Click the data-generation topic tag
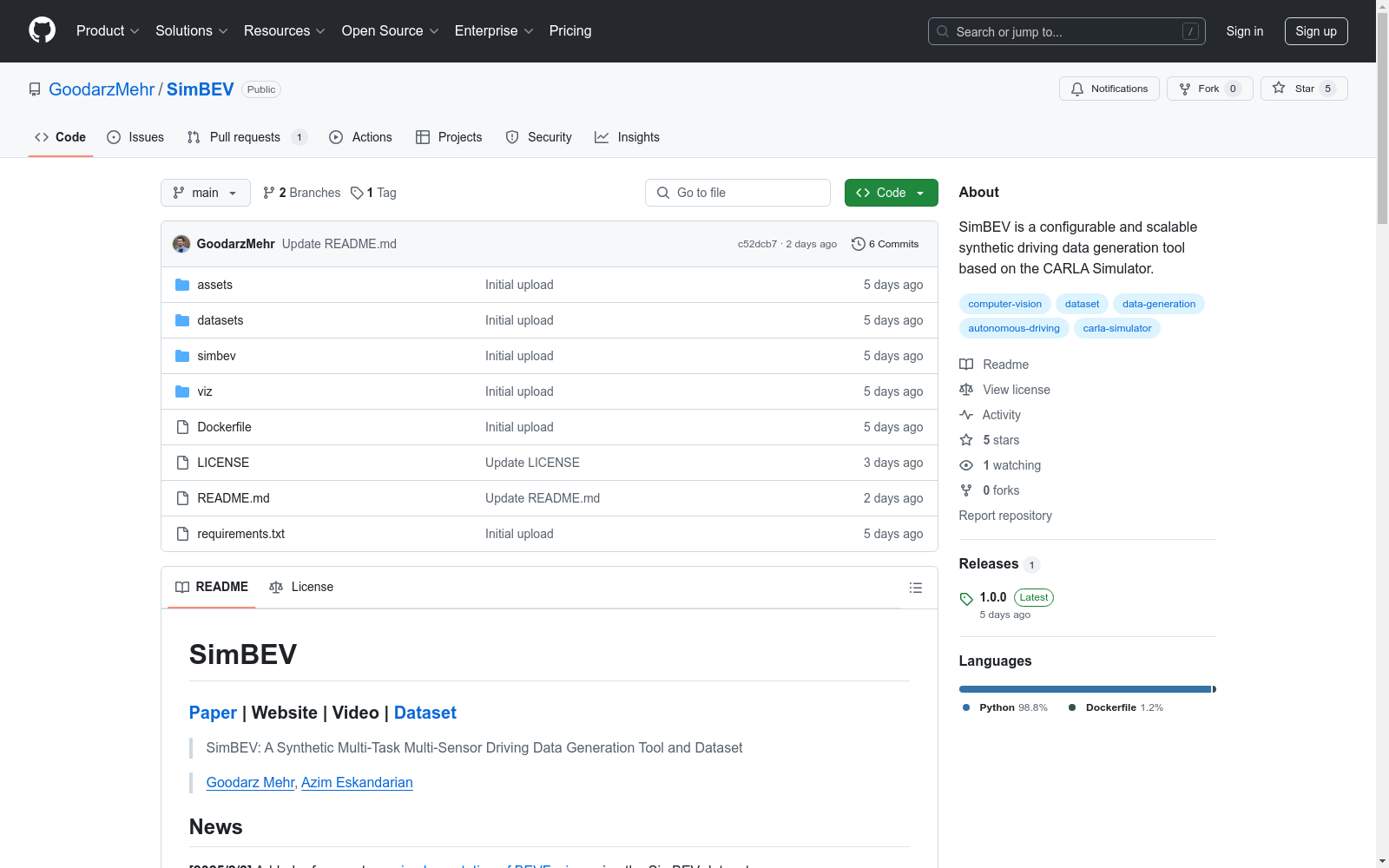The height and width of the screenshot is (868, 1389). (x=1159, y=304)
